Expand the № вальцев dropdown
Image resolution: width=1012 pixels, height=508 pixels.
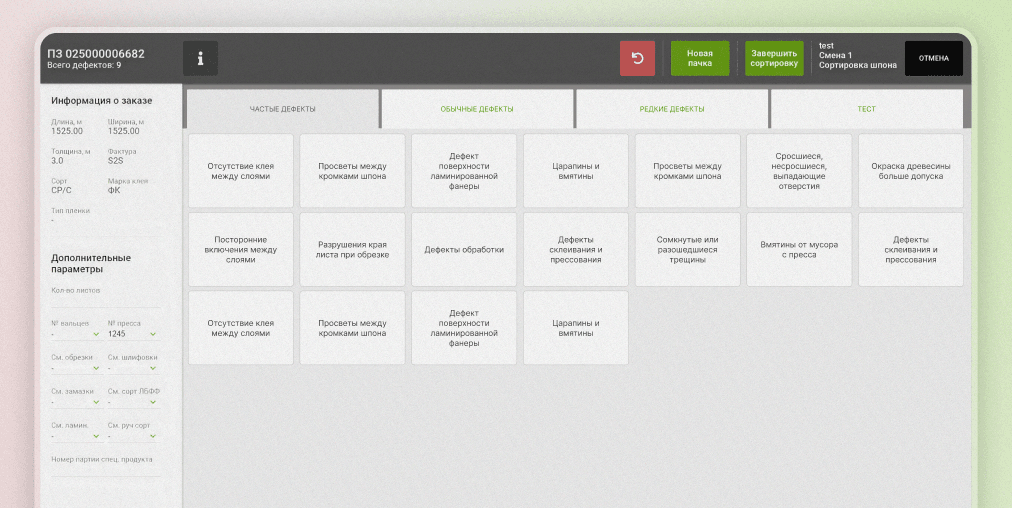click(x=76, y=334)
